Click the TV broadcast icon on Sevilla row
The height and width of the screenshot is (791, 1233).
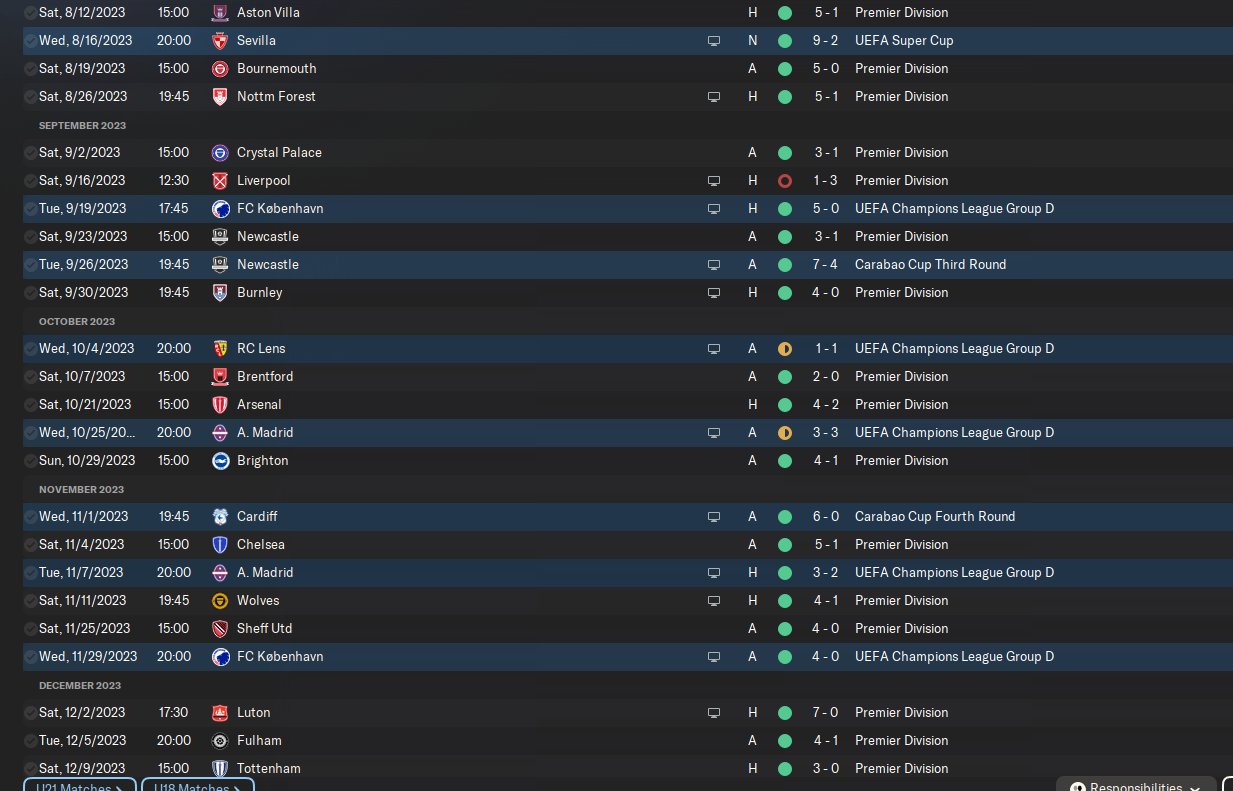[714, 41]
